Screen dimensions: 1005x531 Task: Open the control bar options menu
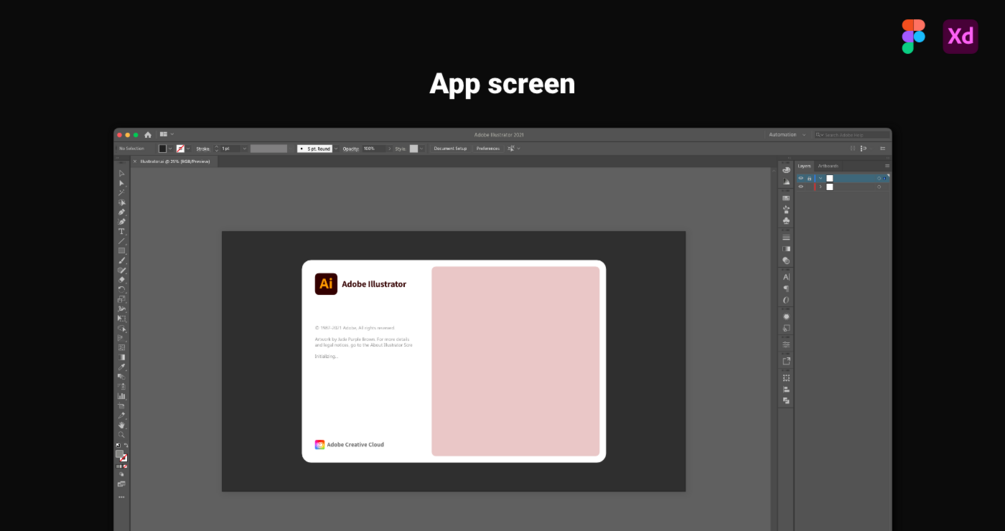coord(883,149)
